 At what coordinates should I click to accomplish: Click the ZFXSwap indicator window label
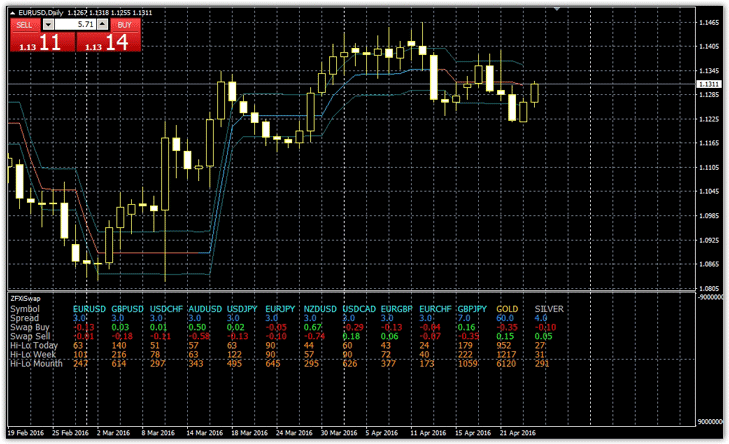pos(25,298)
